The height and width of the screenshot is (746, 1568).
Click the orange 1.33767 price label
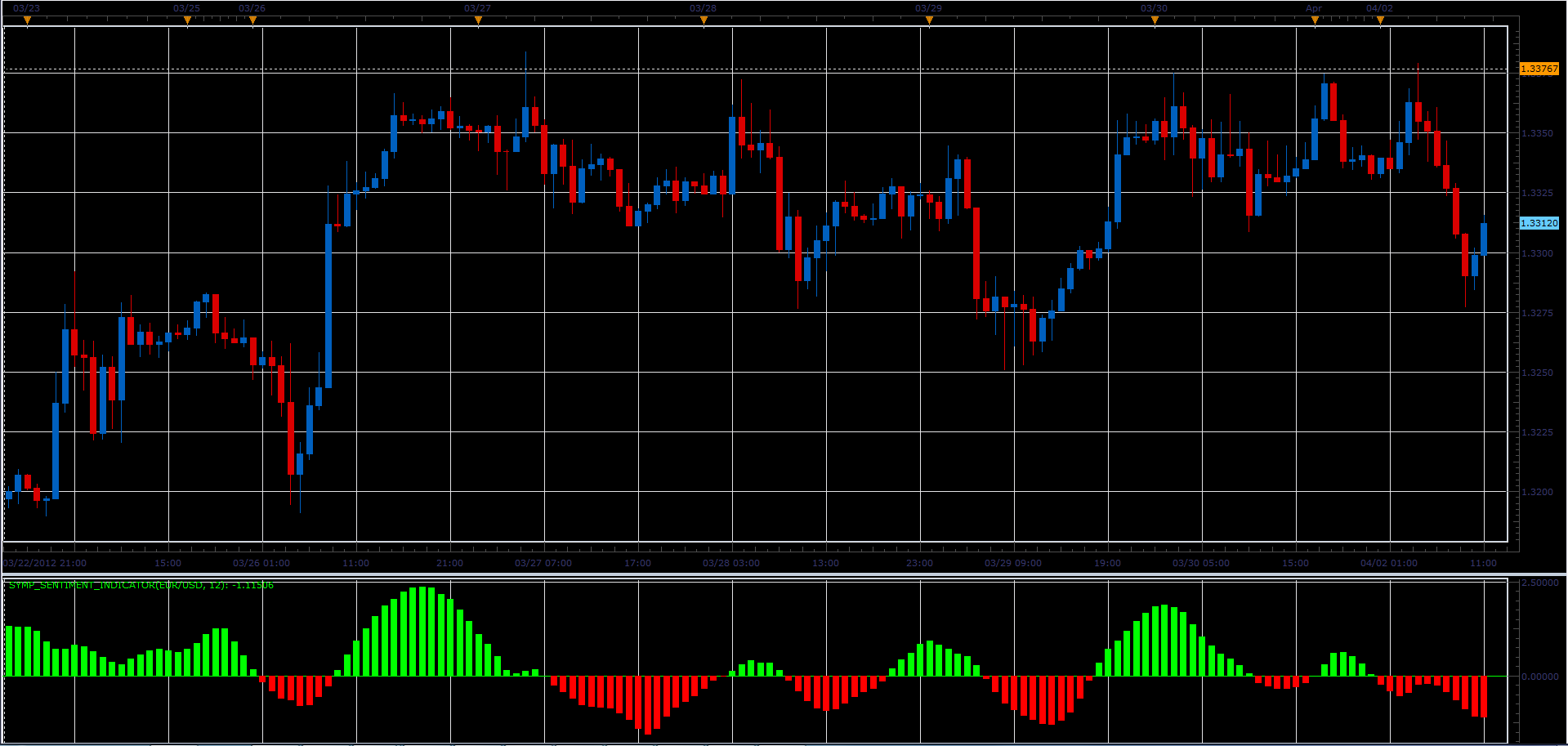pos(1539,69)
